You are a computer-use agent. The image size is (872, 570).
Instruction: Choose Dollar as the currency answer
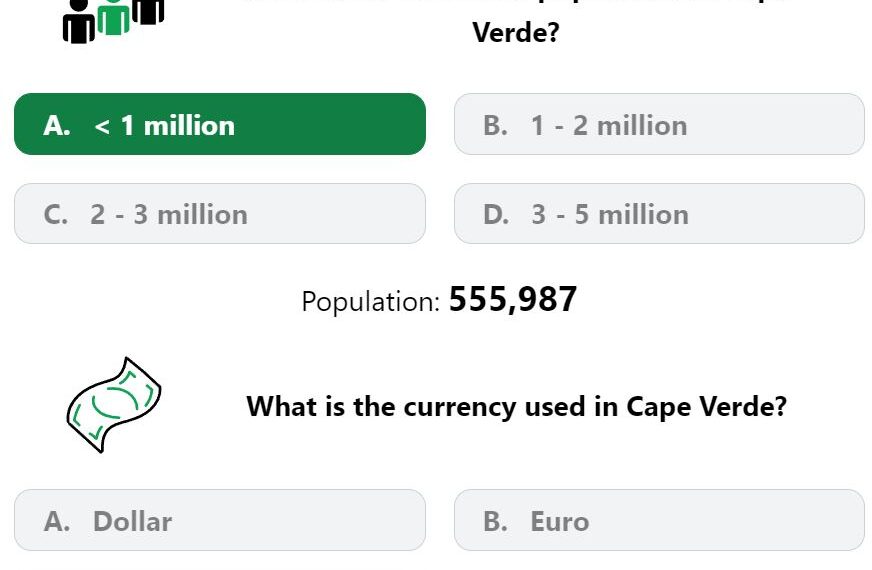(x=220, y=521)
